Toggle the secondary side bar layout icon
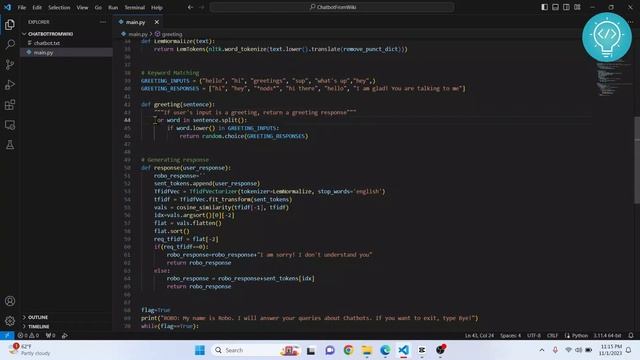This screenshot has height=360, width=640. point(566,7)
